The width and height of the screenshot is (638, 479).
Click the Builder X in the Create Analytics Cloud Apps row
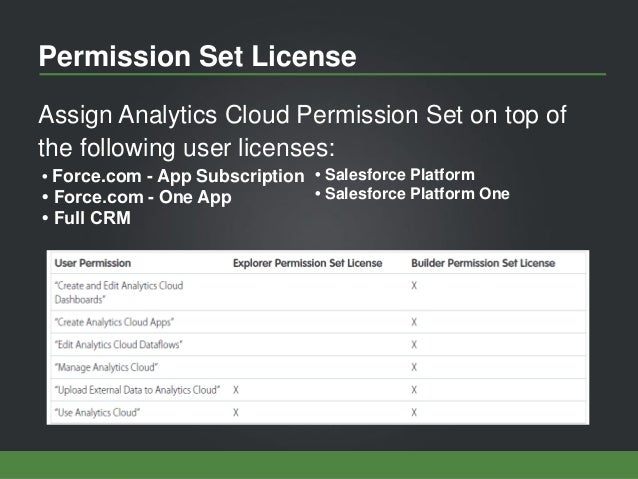[x=414, y=322]
